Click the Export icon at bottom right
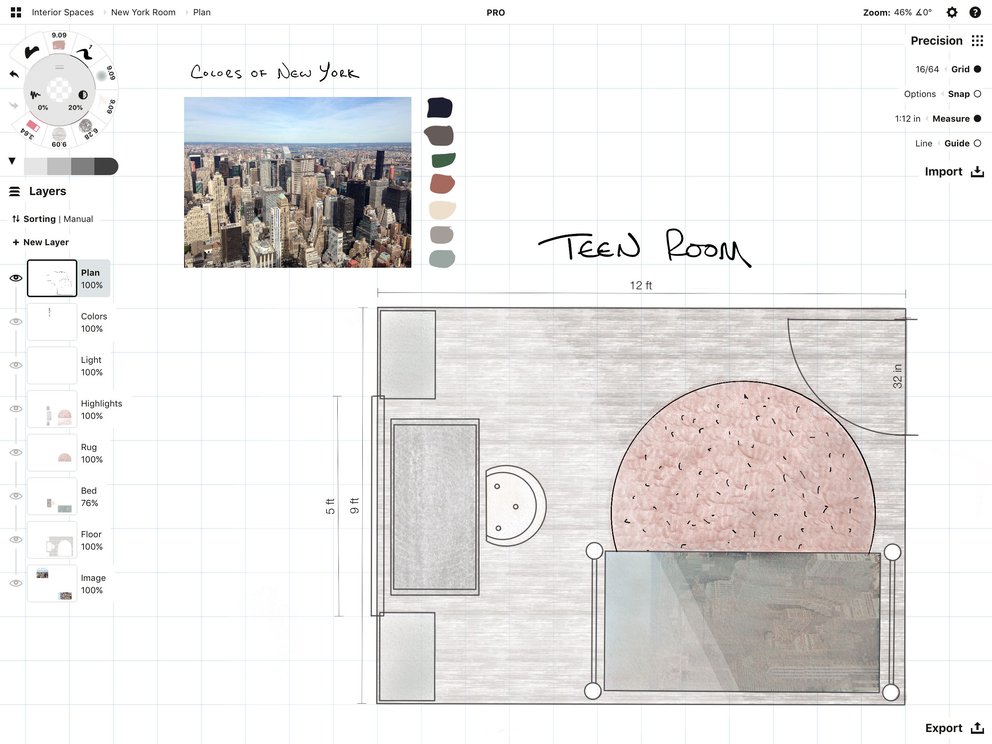This screenshot has width=992, height=744. 977,728
